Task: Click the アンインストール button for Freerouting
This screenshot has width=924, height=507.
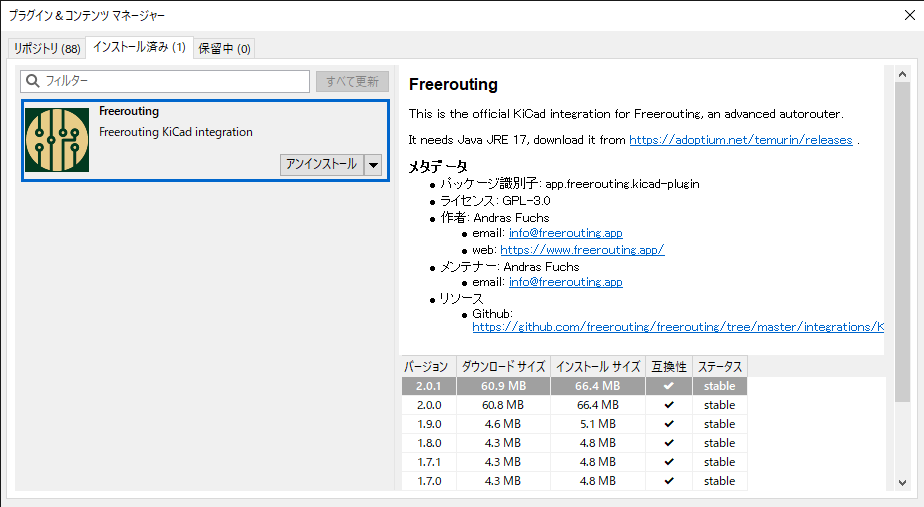Action: pyautogui.click(x=322, y=164)
